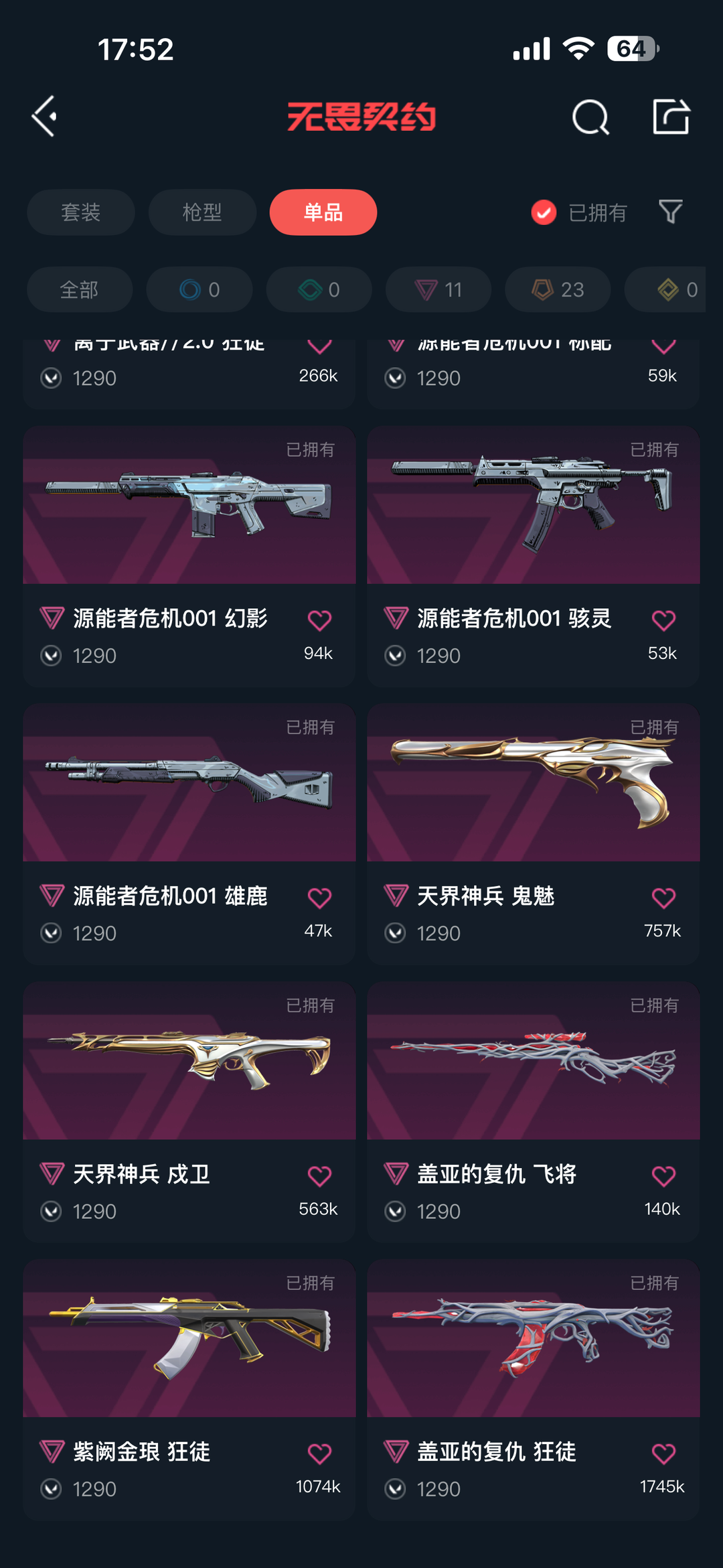Open the search magnifier icon
The image size is (723, 1568).
tap(590, 117)
